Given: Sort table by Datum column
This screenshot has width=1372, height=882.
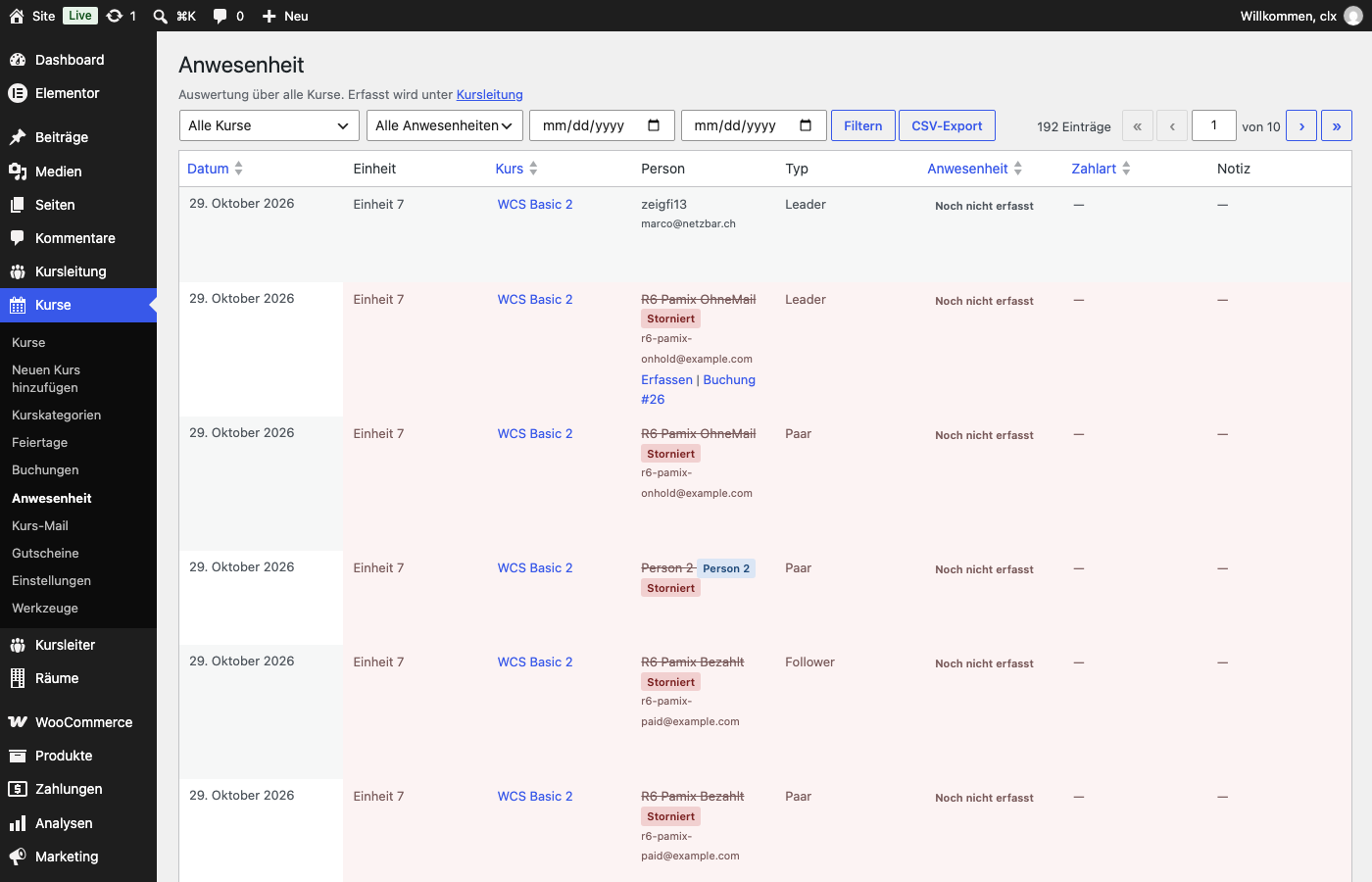Looking at the screenshot, I should (215, 169).
